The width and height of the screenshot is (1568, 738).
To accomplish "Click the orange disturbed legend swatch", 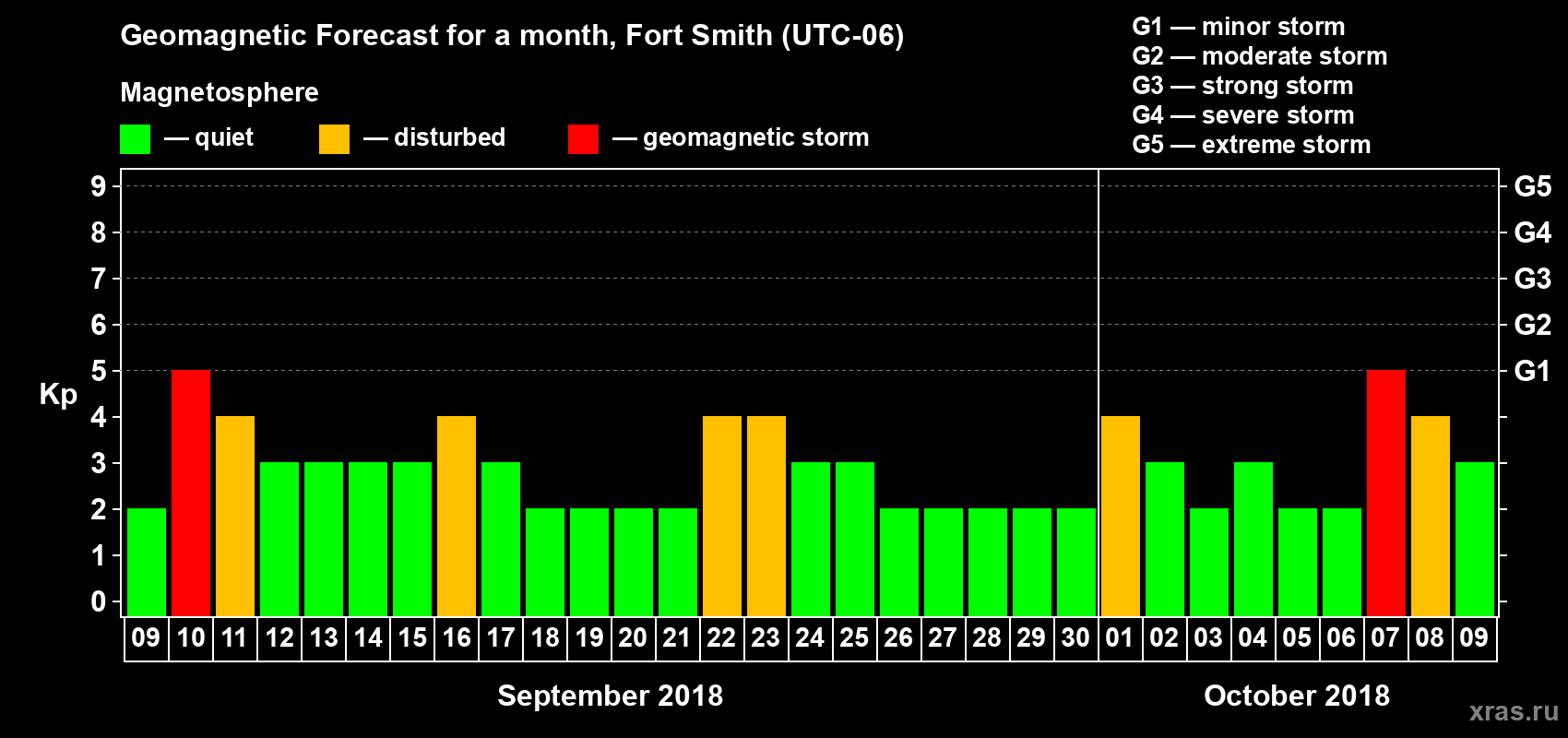I will [x=334, y=139].
